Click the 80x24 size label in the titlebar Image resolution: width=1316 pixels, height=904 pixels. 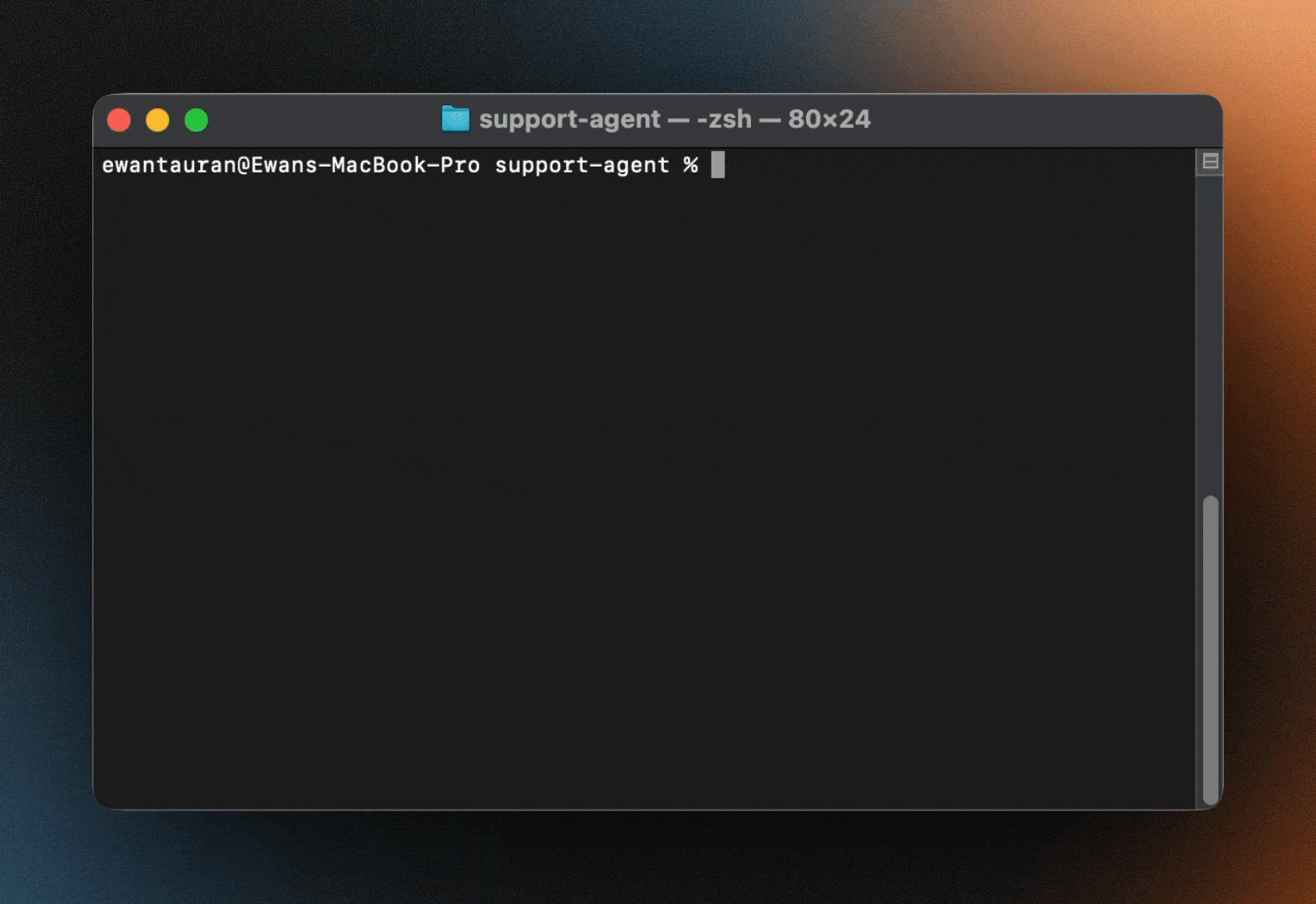point(828,119)
